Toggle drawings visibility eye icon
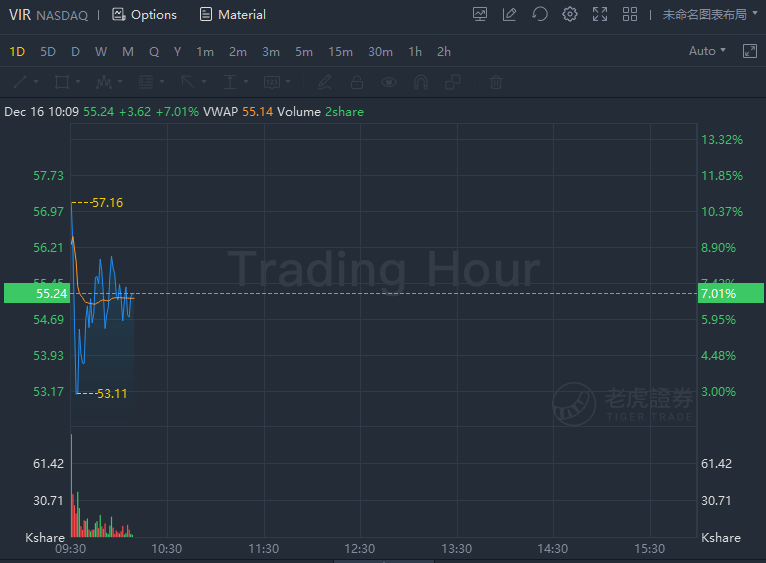766x563 pixels. click(389, 82)
